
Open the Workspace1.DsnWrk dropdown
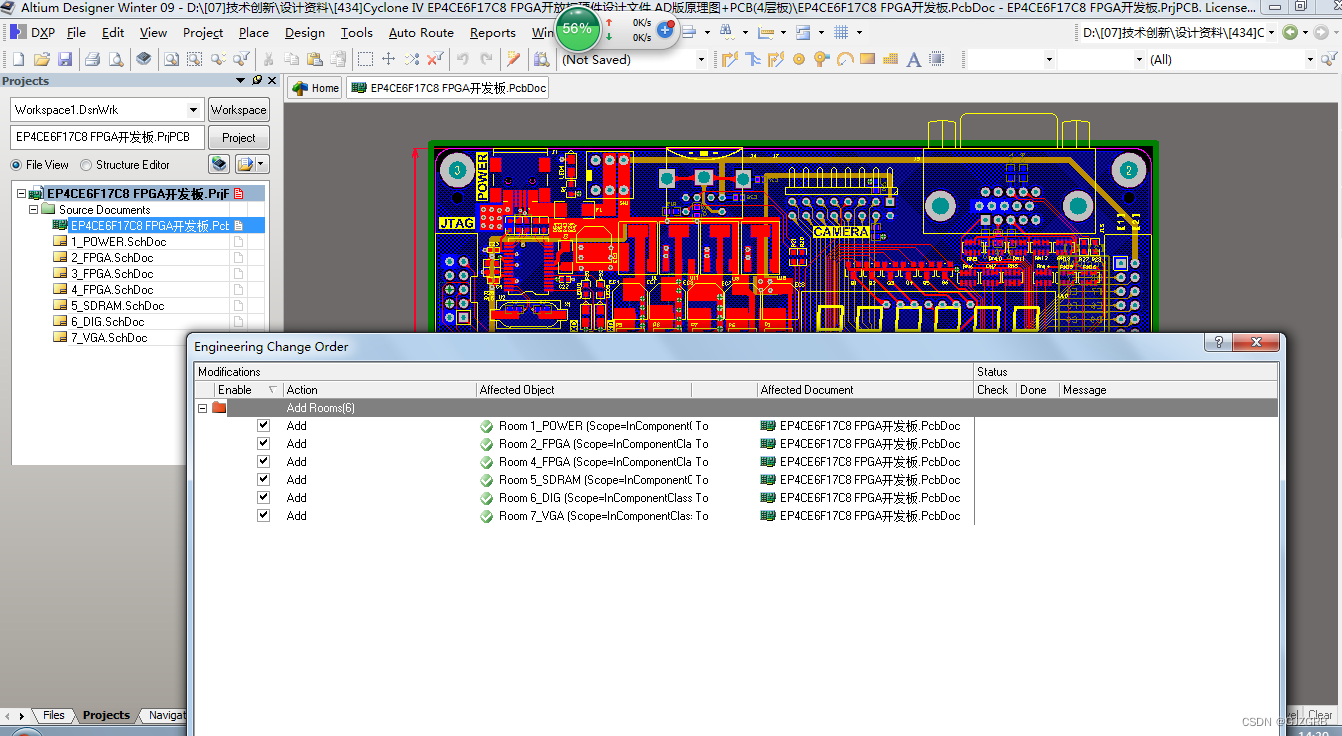tap(193, 109)
